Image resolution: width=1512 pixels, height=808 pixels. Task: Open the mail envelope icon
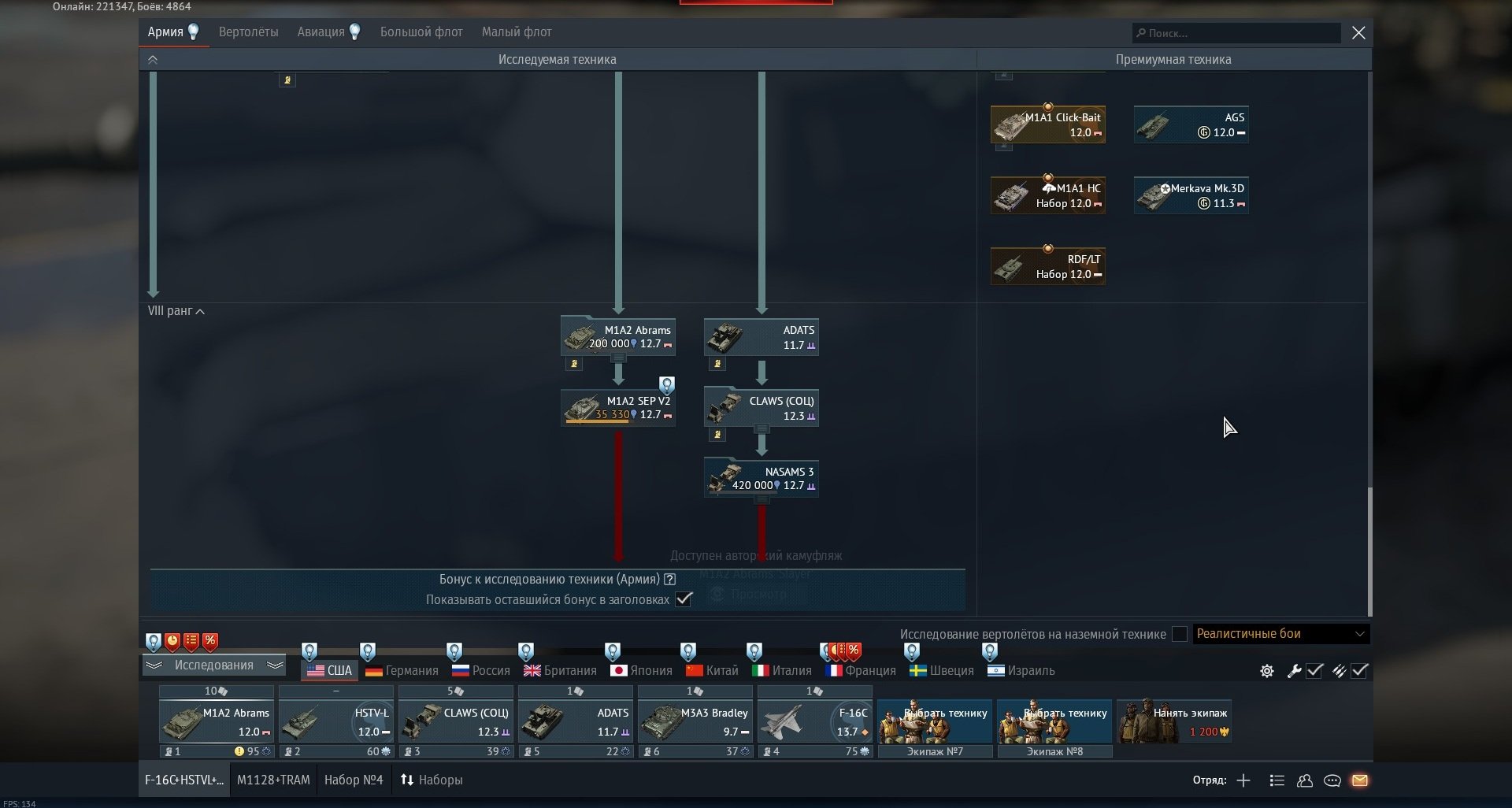tap(1360, 780)
